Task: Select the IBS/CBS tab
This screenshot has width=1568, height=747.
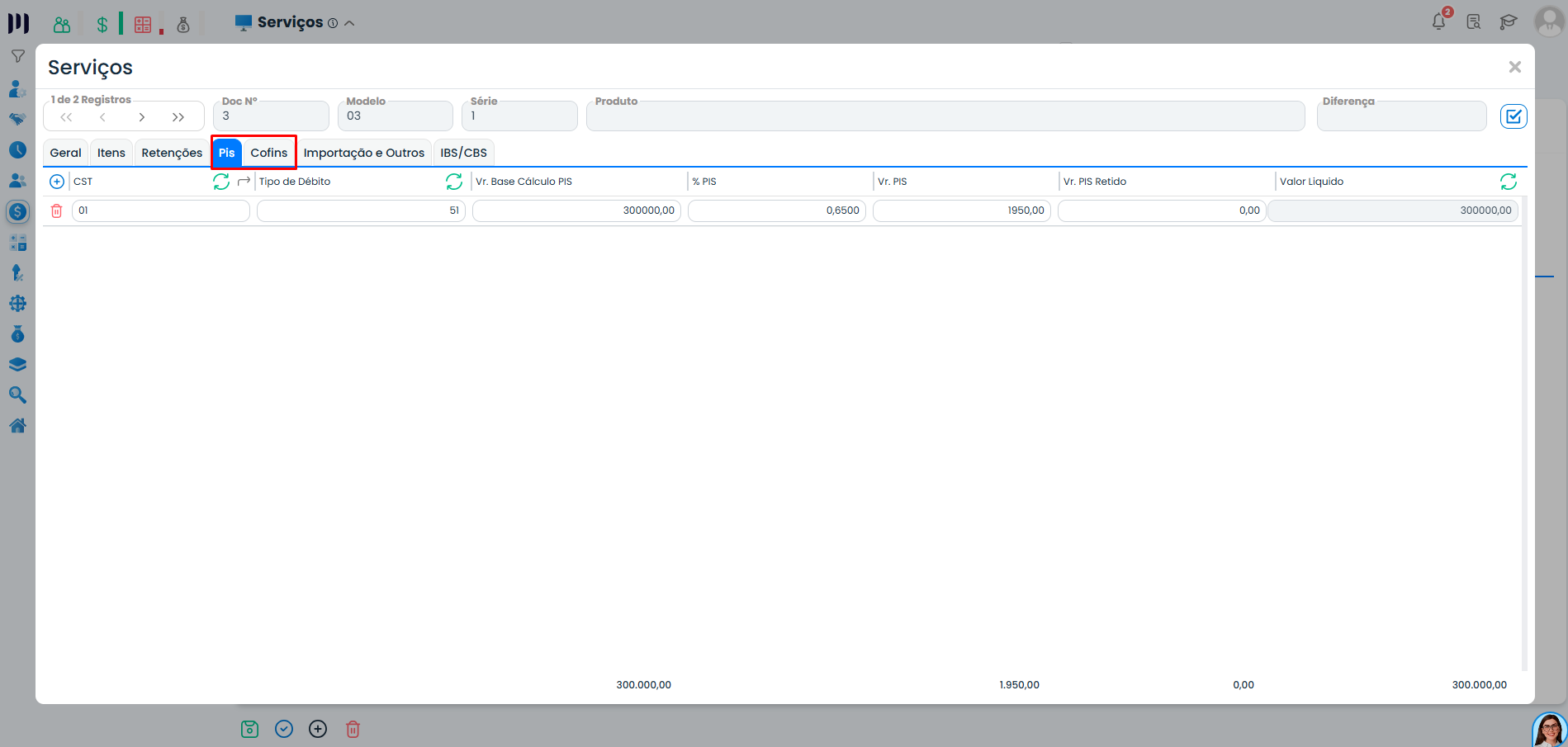Action: [463, 153]
